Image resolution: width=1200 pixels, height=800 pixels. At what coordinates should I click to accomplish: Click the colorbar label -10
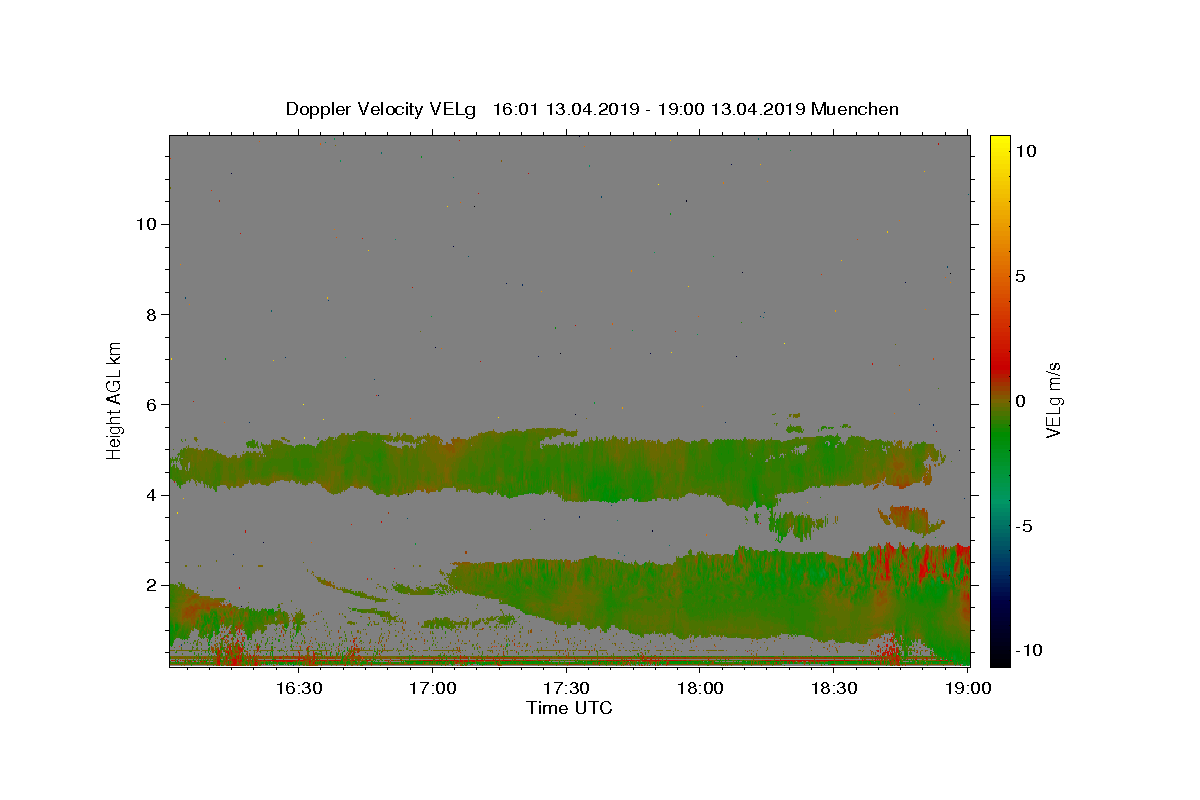(x=1027, y=651)
